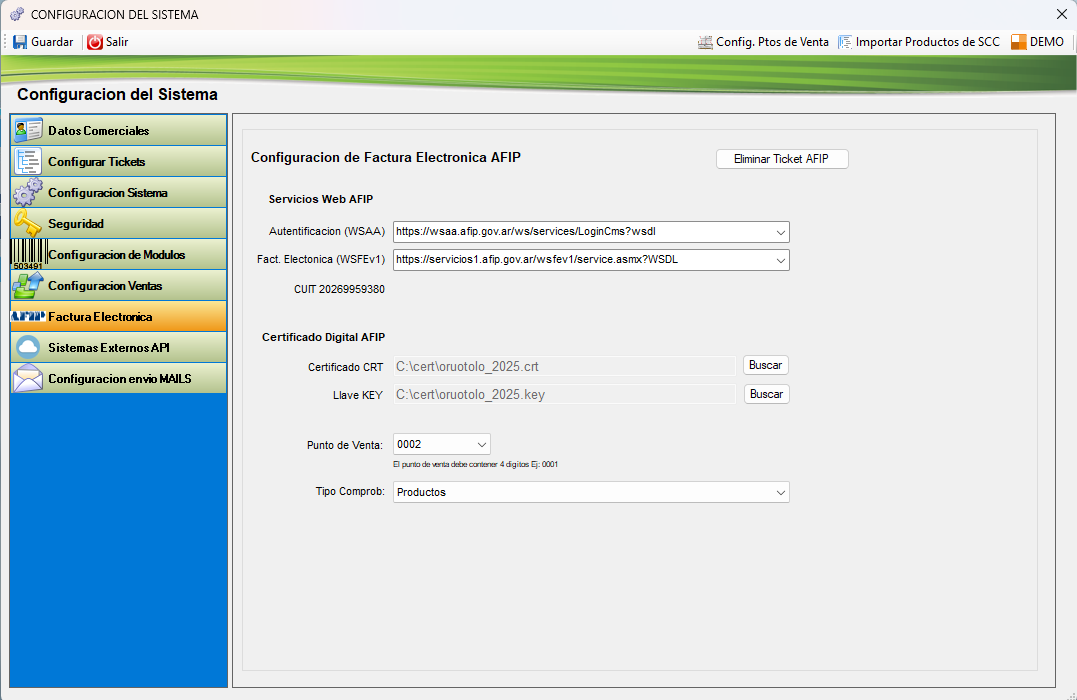Select Configurar Tickets in sidebar
Image resolution: width=1077 pixels, height=700 pixels.
pyautogui.click(x=96, y=162)
